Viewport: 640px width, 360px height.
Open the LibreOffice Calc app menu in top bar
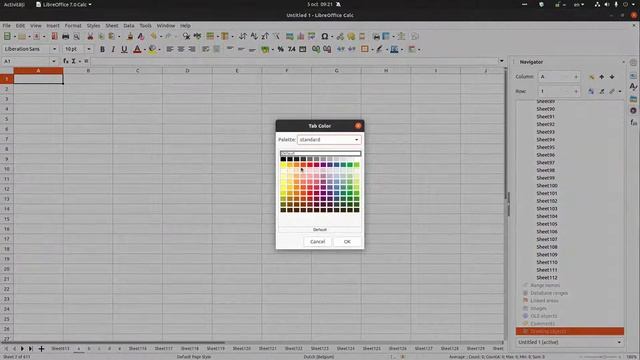pyautogui.click(x=64, y=4)
